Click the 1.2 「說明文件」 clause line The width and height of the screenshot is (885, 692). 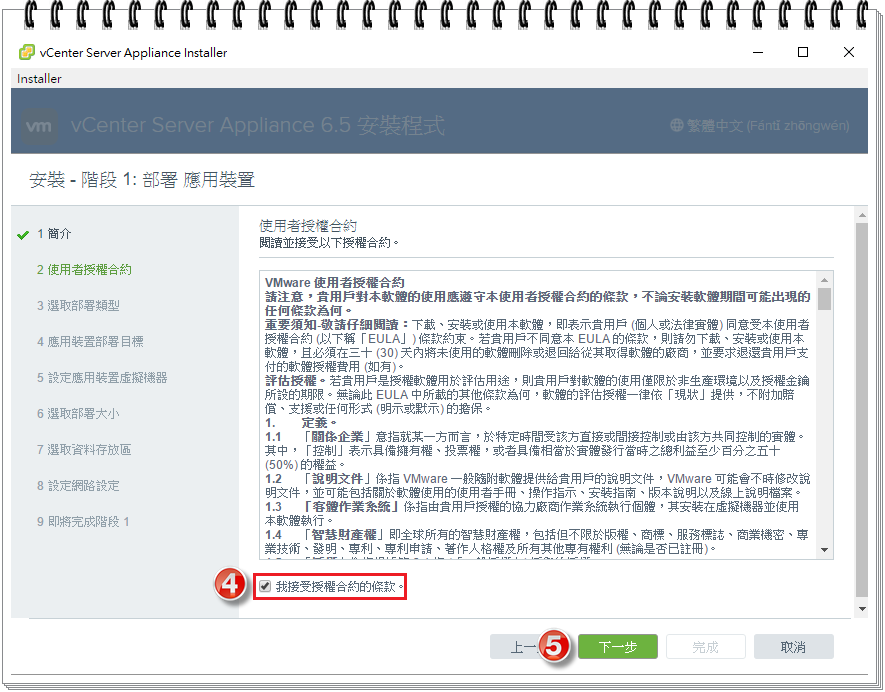[x=537, y=479]
